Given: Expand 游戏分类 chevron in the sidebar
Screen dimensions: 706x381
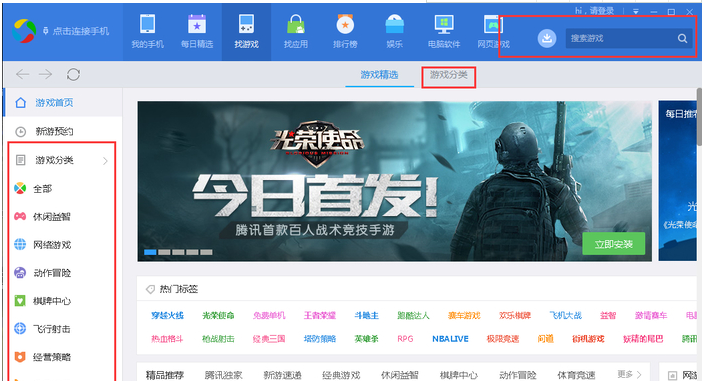Looking at the screenshot, I should [x=105, y=161].
